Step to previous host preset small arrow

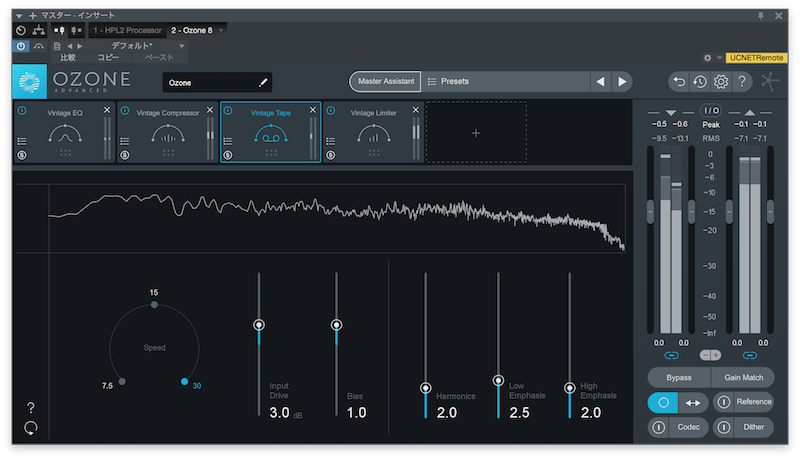coord(70,46)
